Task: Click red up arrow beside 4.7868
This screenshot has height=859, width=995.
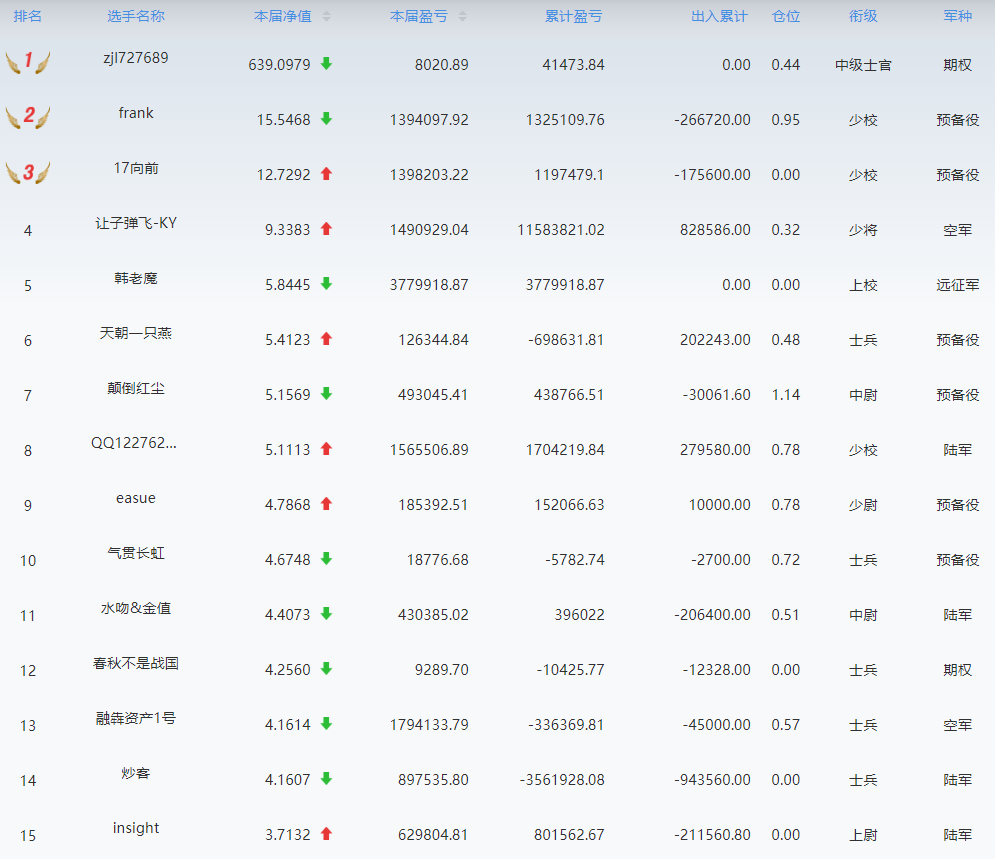Action: (x=326, y=504)
